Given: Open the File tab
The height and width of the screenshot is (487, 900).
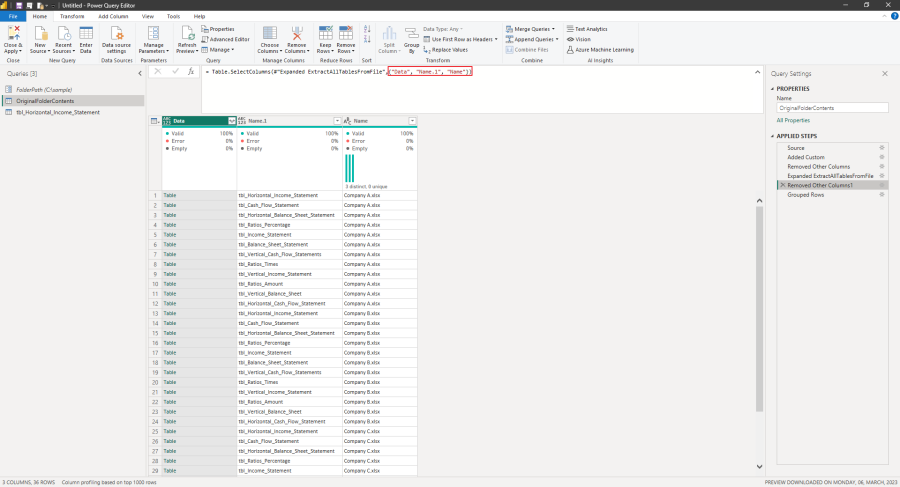Looking at the screenshot, I should coord(13,17).
